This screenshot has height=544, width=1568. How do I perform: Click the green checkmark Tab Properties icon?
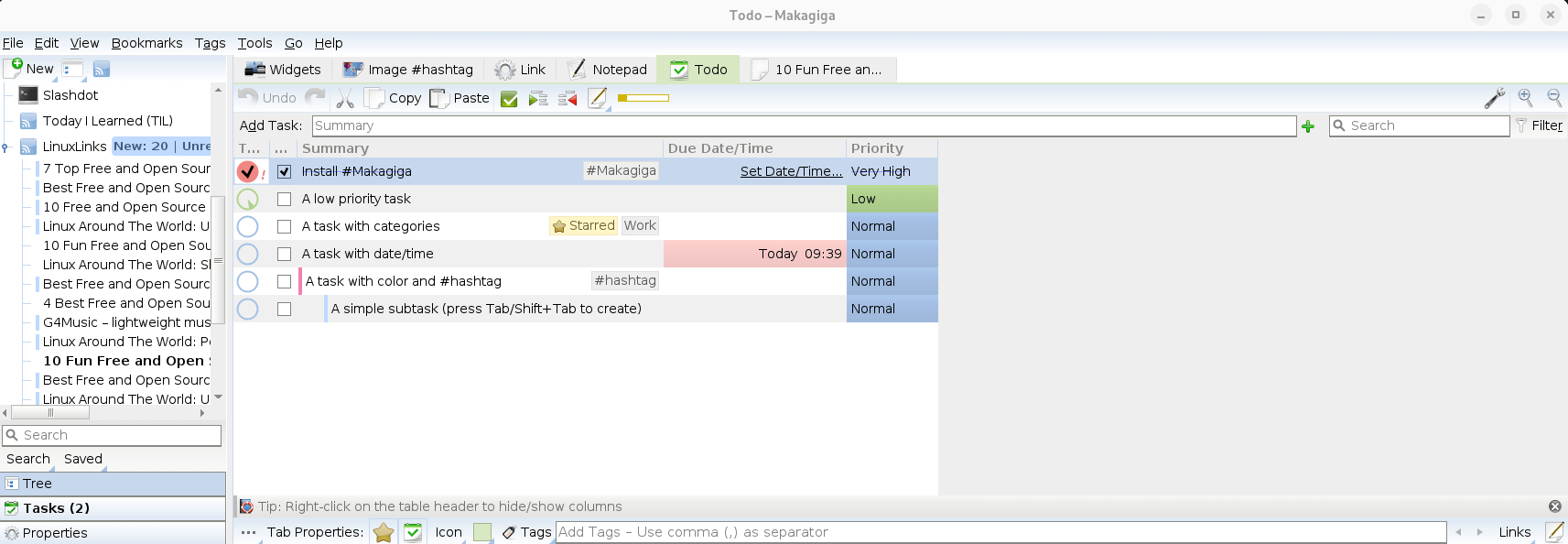pos(413,532)
